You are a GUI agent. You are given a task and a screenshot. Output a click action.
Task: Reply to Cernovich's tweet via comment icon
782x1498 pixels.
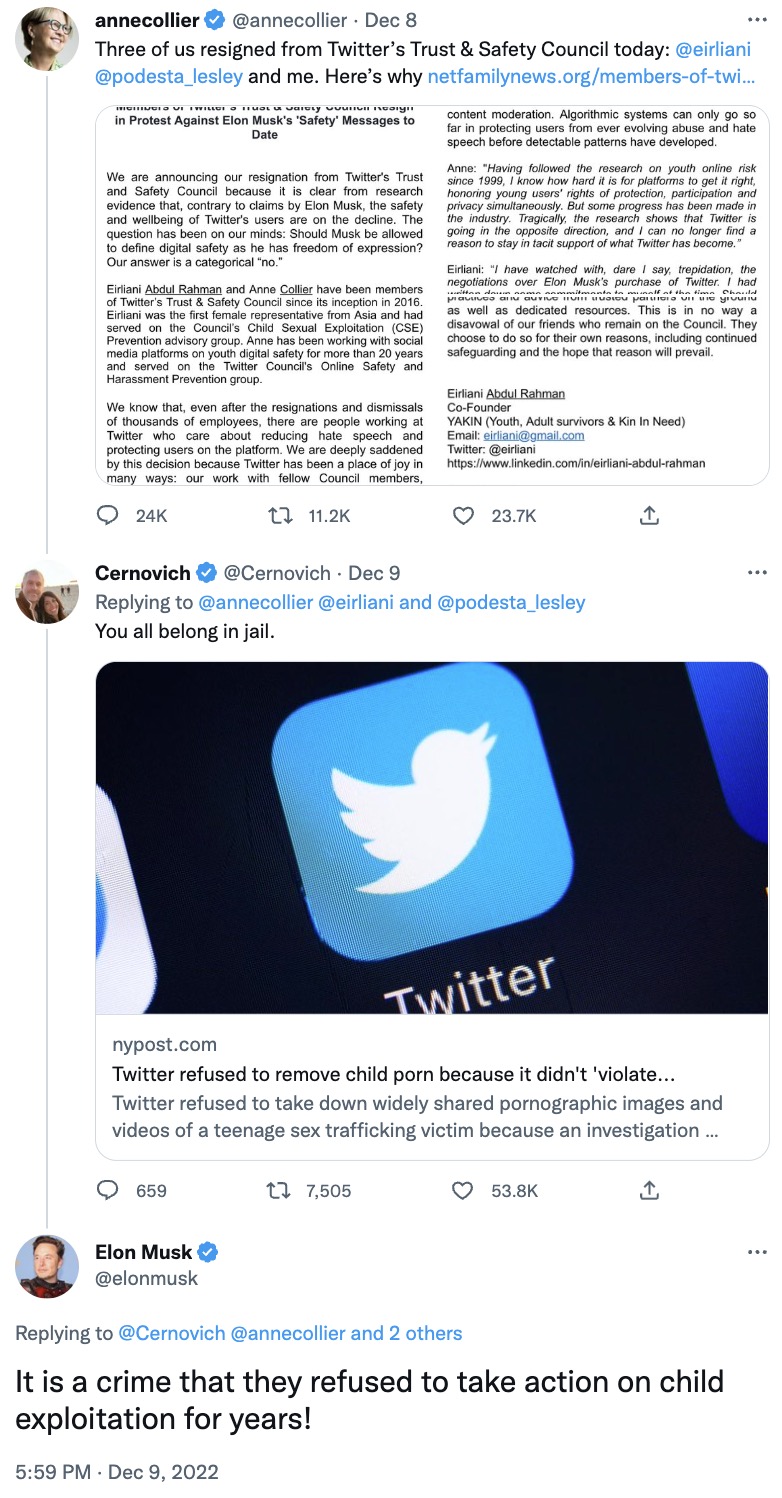click(108, 1190)
